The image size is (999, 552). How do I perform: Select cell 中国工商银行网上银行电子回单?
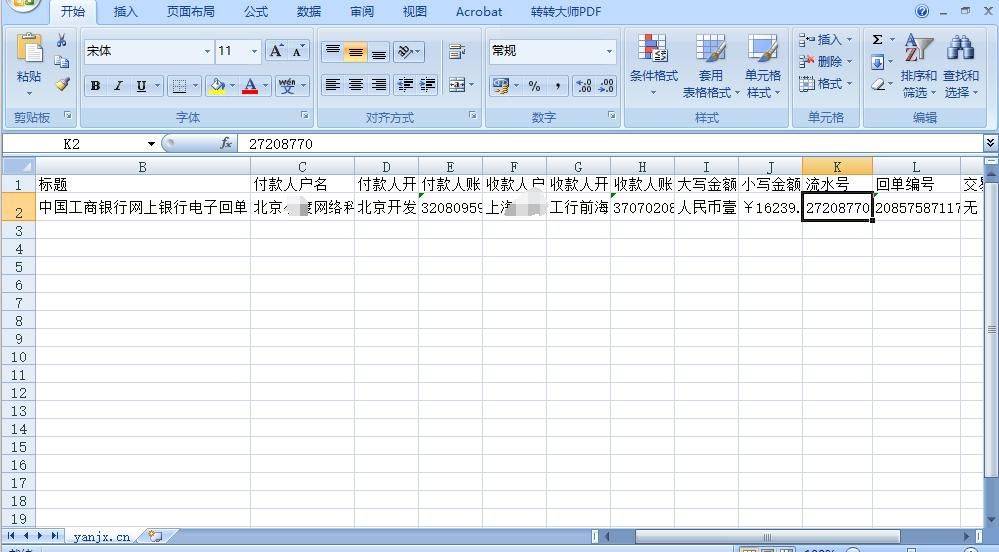143,207
